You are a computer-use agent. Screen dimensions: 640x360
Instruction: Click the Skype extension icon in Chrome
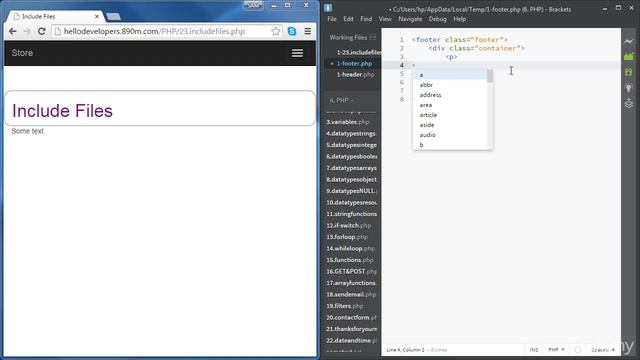point(292,31)
